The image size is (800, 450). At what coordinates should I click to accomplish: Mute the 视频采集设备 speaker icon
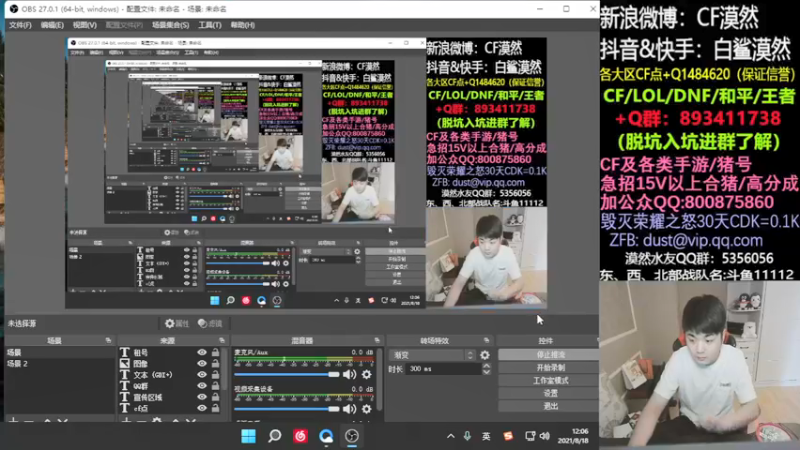[x=349, y=409]
